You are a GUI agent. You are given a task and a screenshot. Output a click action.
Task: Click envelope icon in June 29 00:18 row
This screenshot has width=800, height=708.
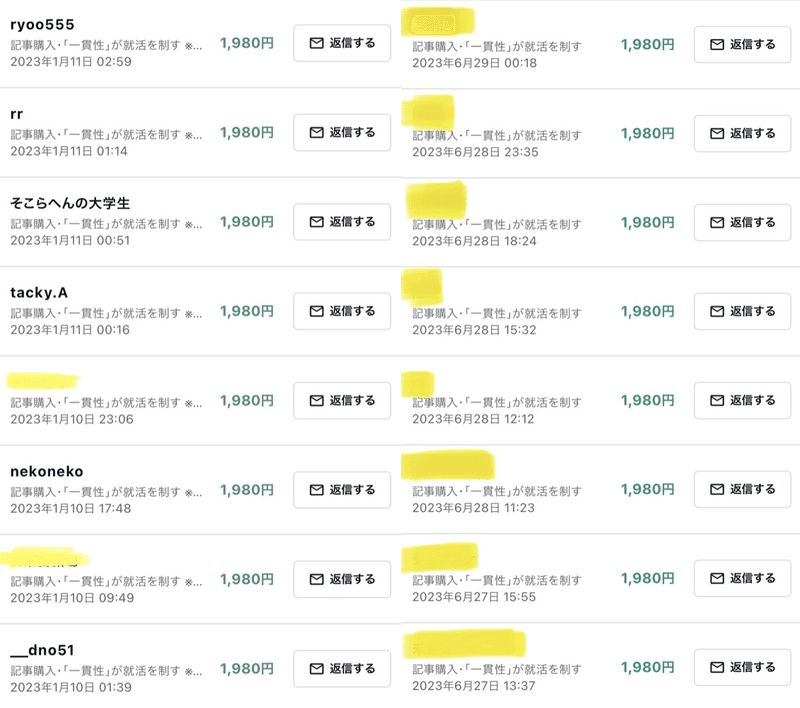[717, 45]
